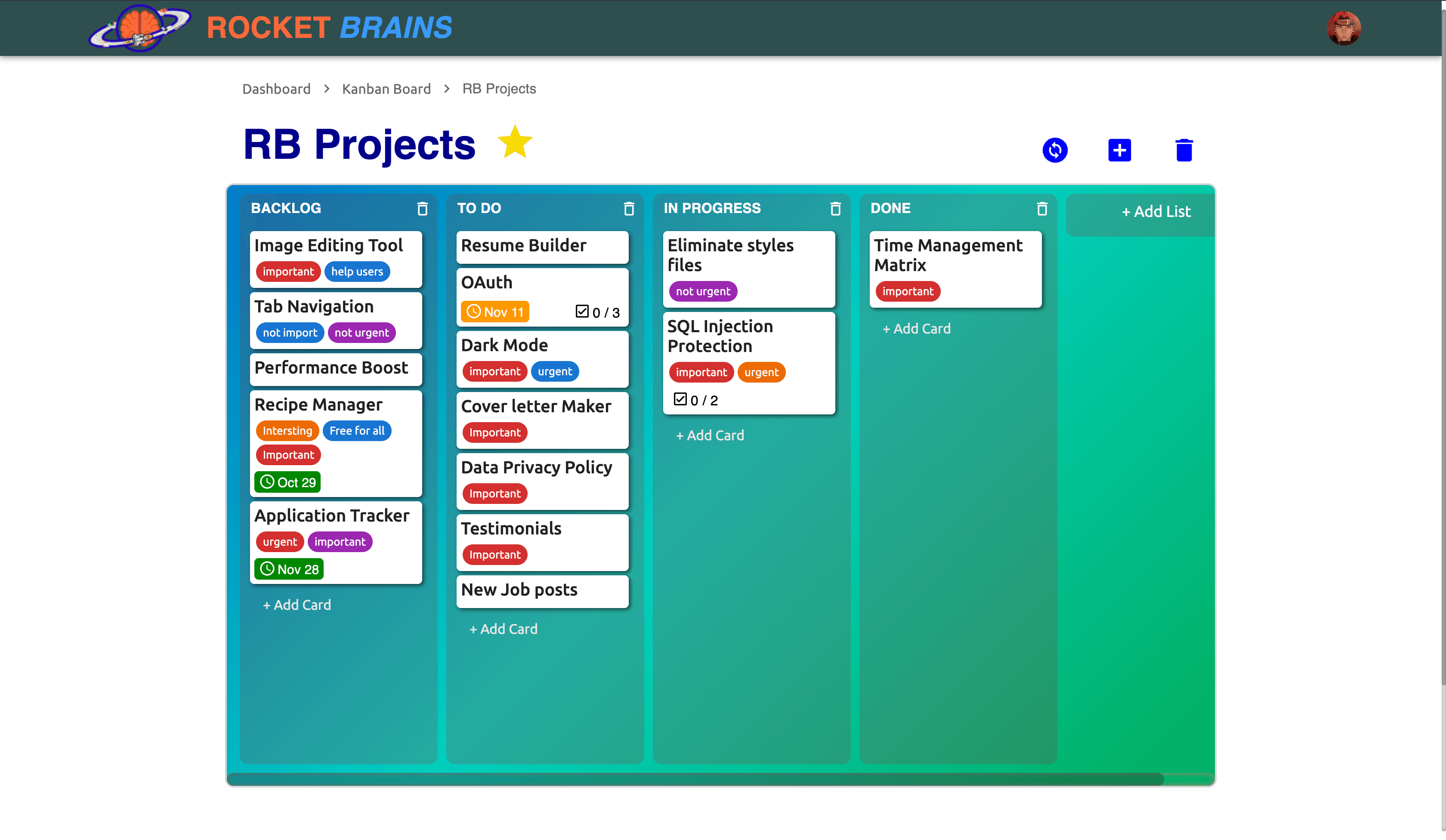Open the Resume Builder card
The height and width of the screenshot is (840, 1446).
pos(542,247)
